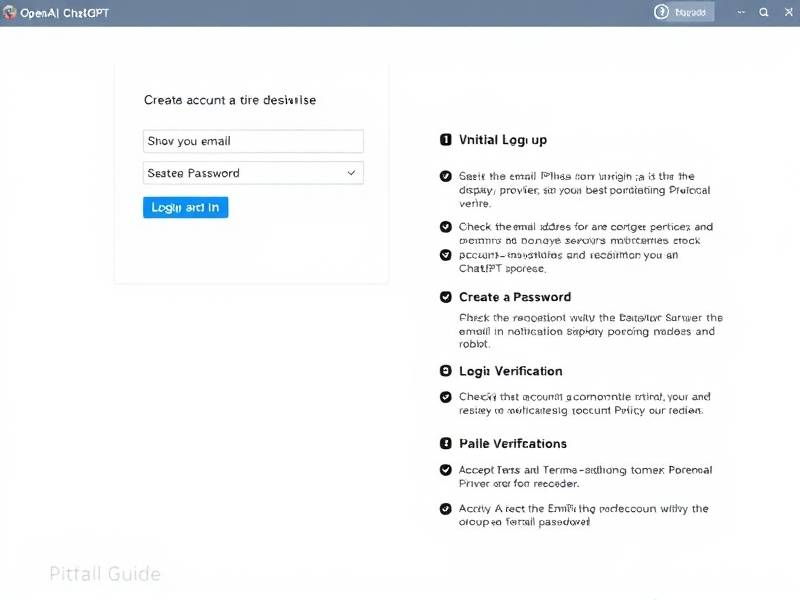Select the 'Create a Password' section heading

tap(514, 297)
